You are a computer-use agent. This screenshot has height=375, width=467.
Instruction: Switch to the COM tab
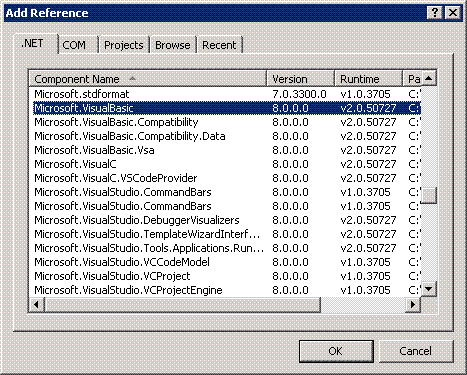(74, 45)
